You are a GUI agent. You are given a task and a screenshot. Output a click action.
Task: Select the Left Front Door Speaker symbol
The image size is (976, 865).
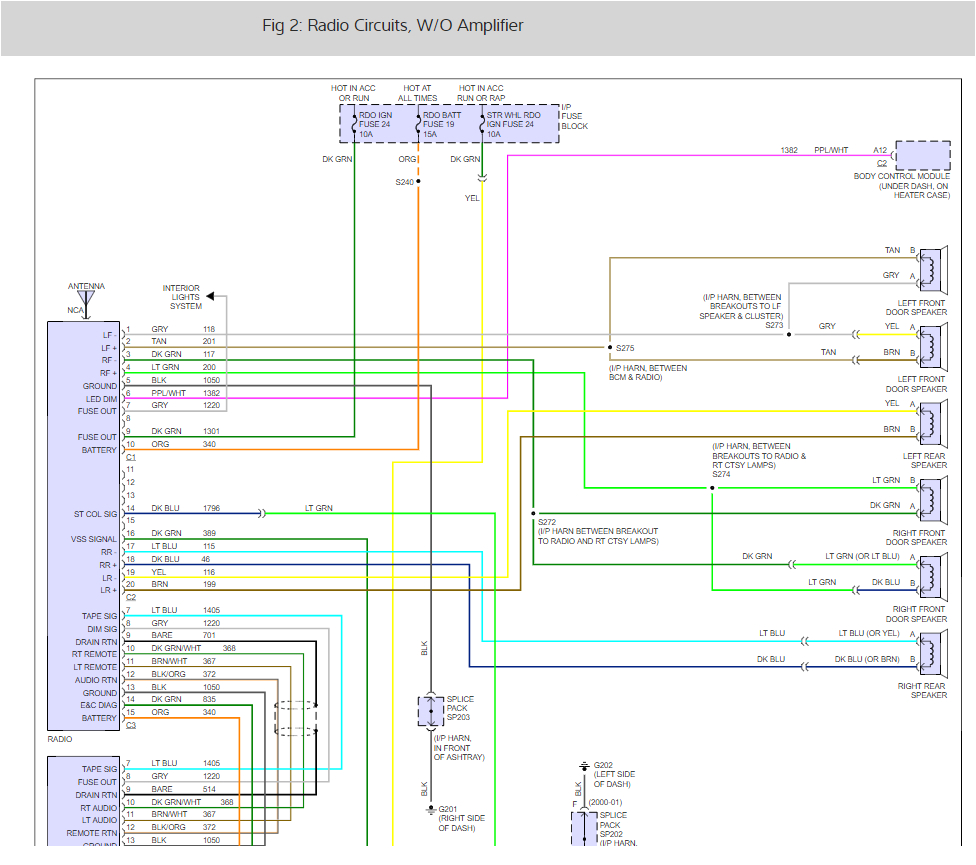(x=930, y=270)
